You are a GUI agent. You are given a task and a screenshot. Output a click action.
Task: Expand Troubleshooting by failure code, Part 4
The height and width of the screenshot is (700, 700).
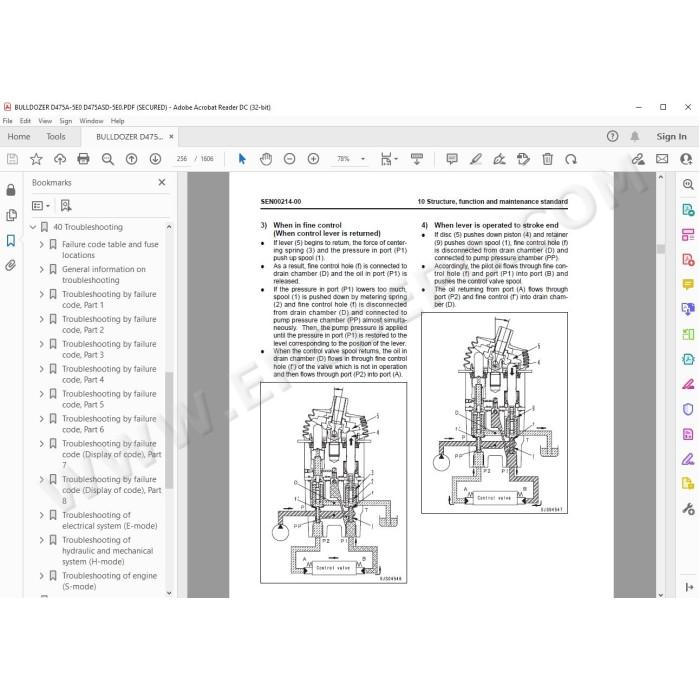[x=42, y=369]
